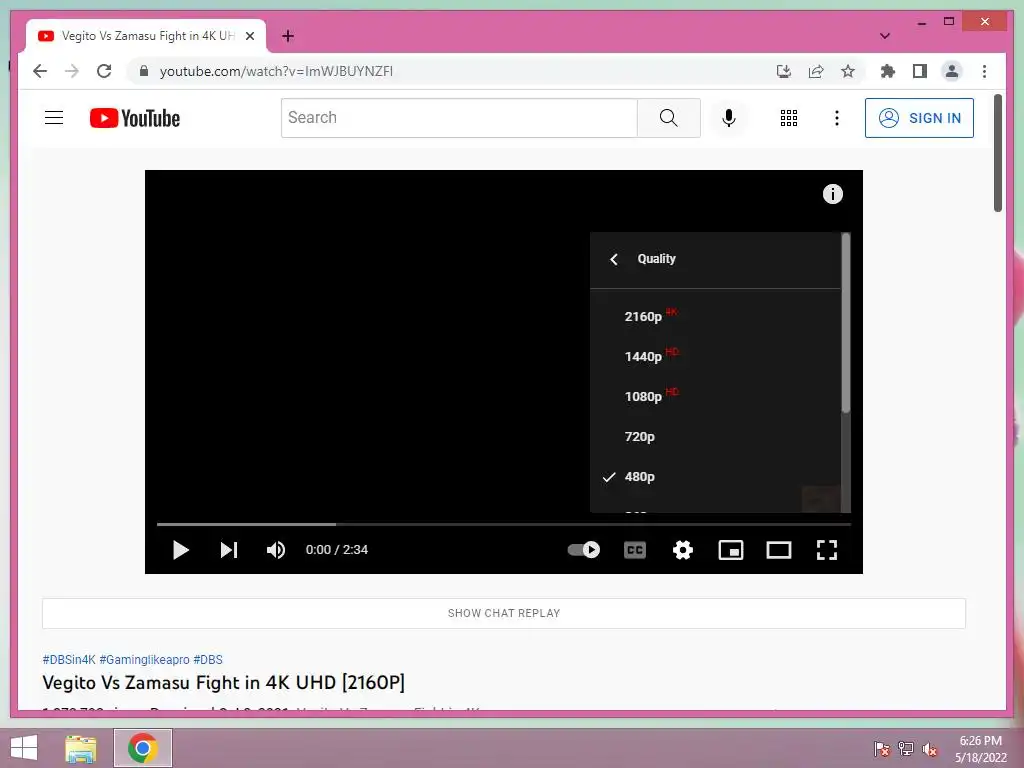Click the video title text
This screenshot has height=768, width=1024.
pos(223,682)
